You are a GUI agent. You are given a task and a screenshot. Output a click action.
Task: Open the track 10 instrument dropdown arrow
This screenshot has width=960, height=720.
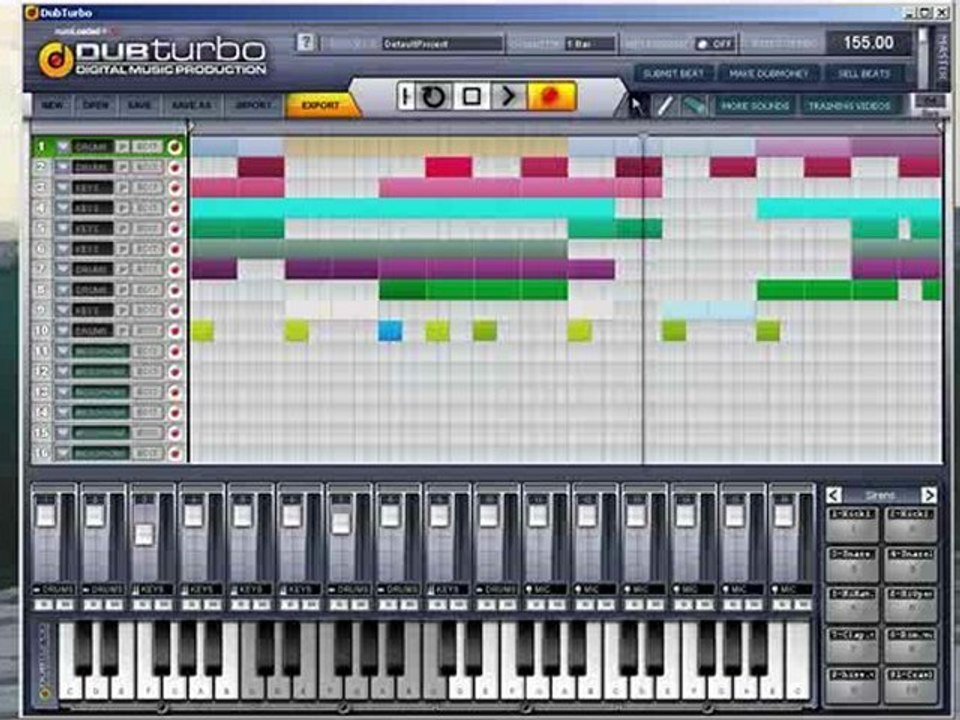[x=62, y=331]
